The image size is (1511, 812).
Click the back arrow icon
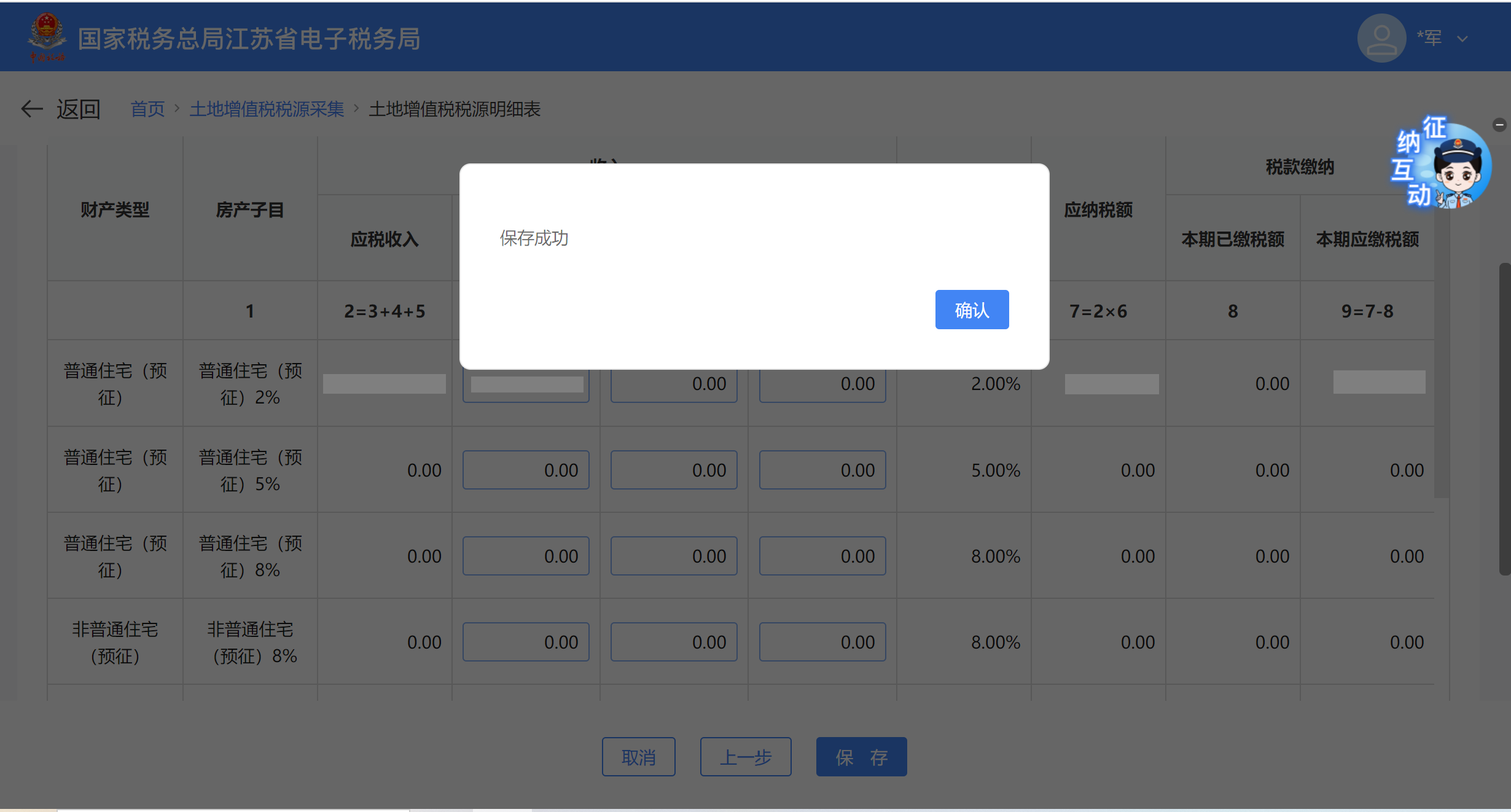pyautogui.click(x=31, y=109)
